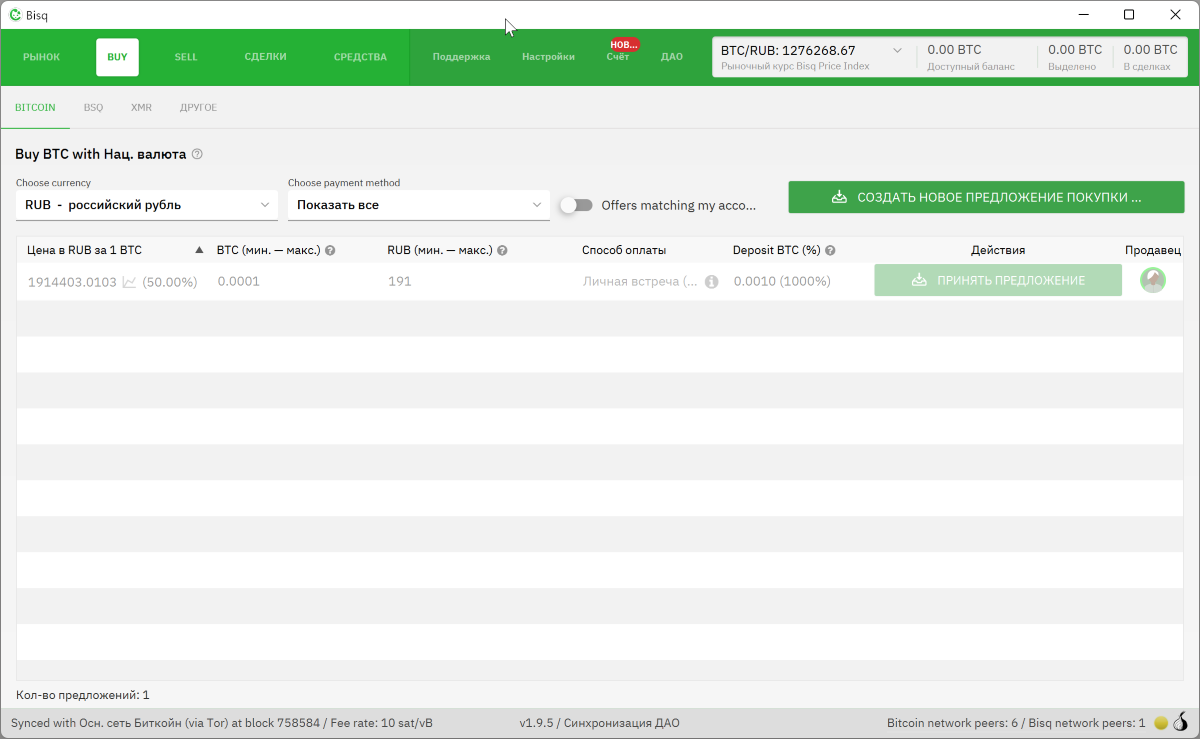Click the Действия column header

coord(998,250)
